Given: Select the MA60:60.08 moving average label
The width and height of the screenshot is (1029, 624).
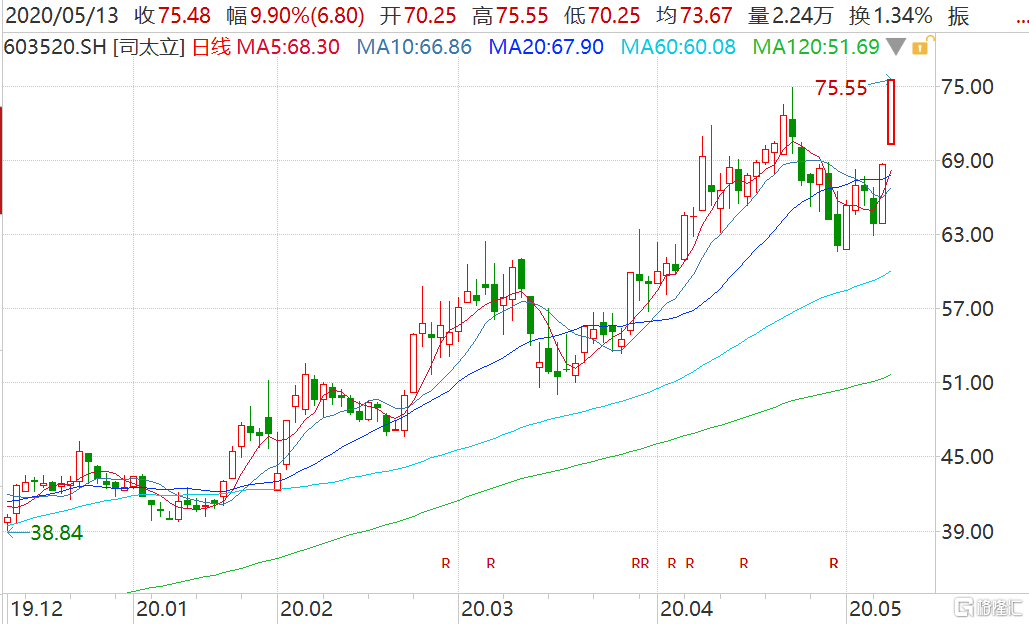Looking at the screenshot, I should pos(678,47).
